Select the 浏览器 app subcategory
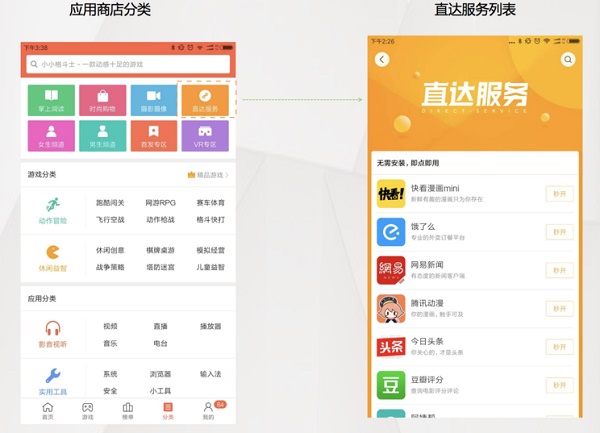The width and height of the screenshot is (600, 433). (x=160, y=375)
